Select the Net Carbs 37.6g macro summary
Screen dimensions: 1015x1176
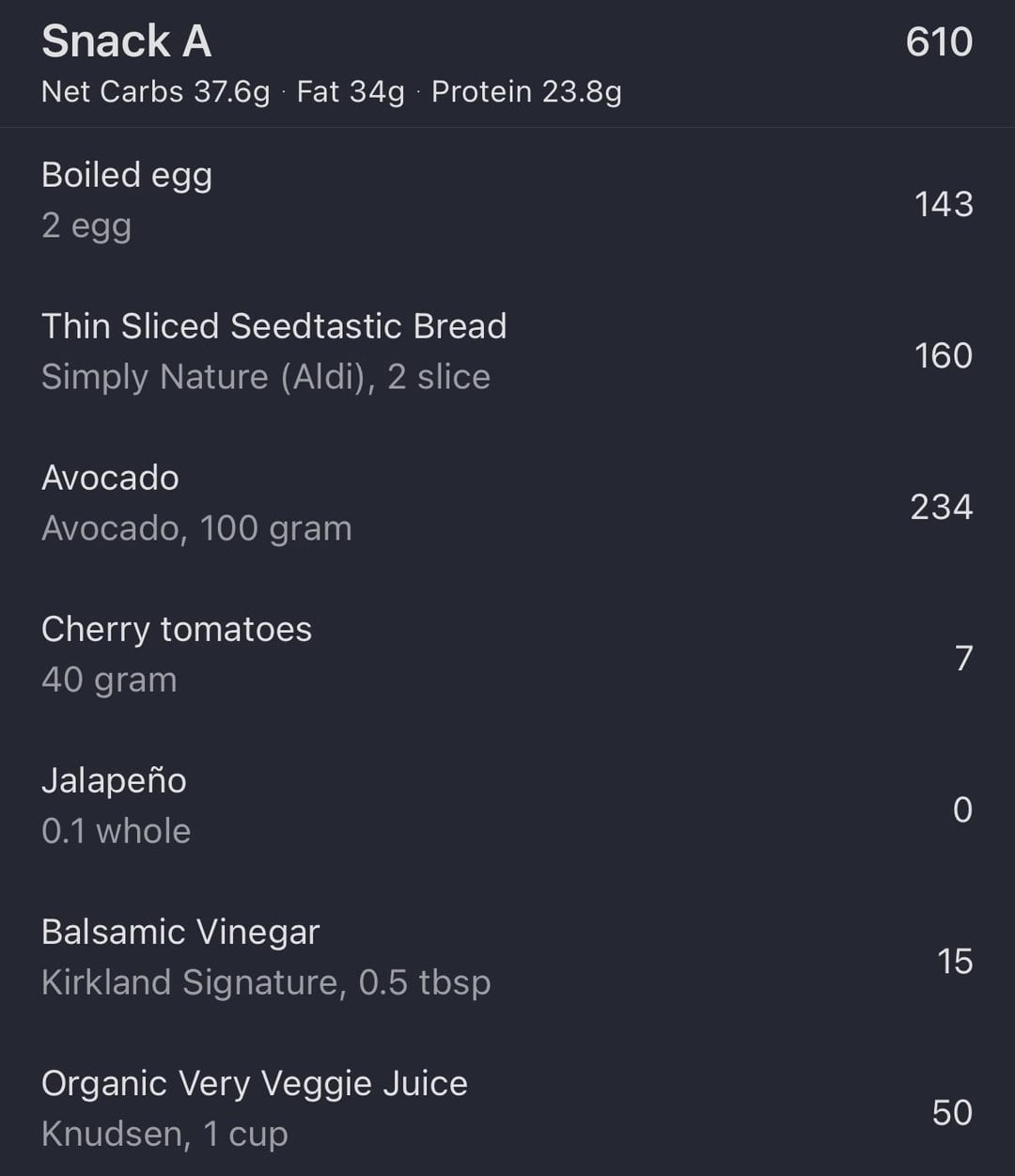(x=155, y=92)
